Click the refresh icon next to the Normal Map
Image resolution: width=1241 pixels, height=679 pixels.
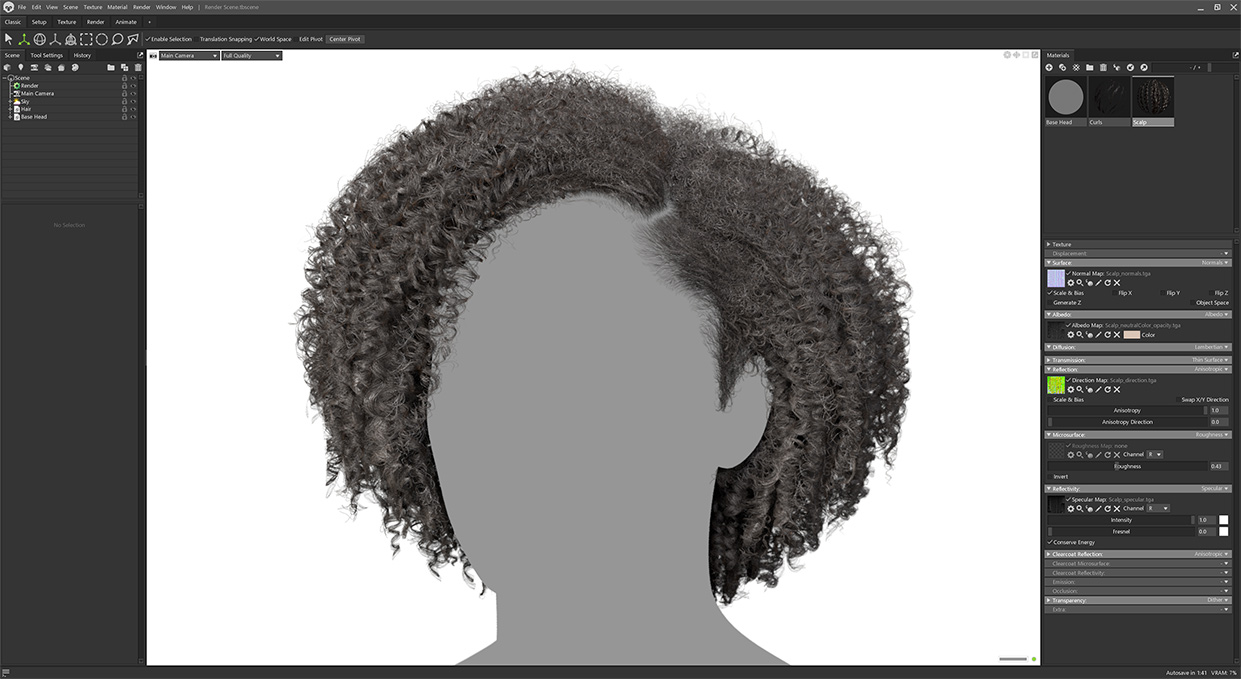click(1108, 283)
